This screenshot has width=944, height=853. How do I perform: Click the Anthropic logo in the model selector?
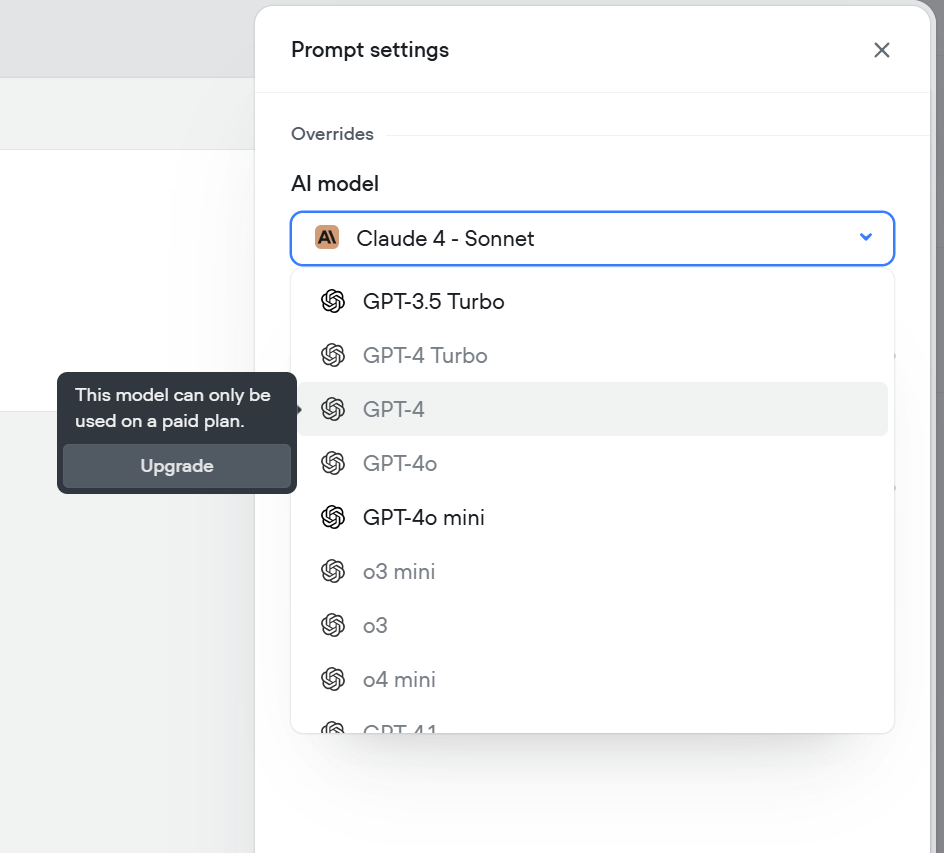click(327, 238)
